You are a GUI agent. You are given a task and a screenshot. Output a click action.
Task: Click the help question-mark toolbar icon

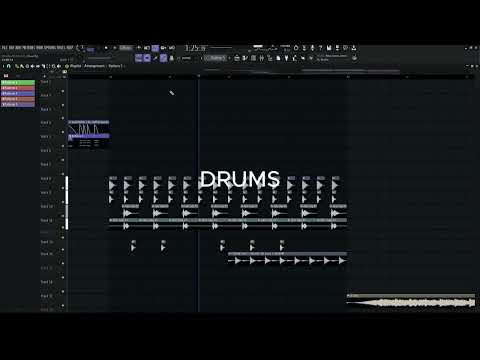click(320, 48)
